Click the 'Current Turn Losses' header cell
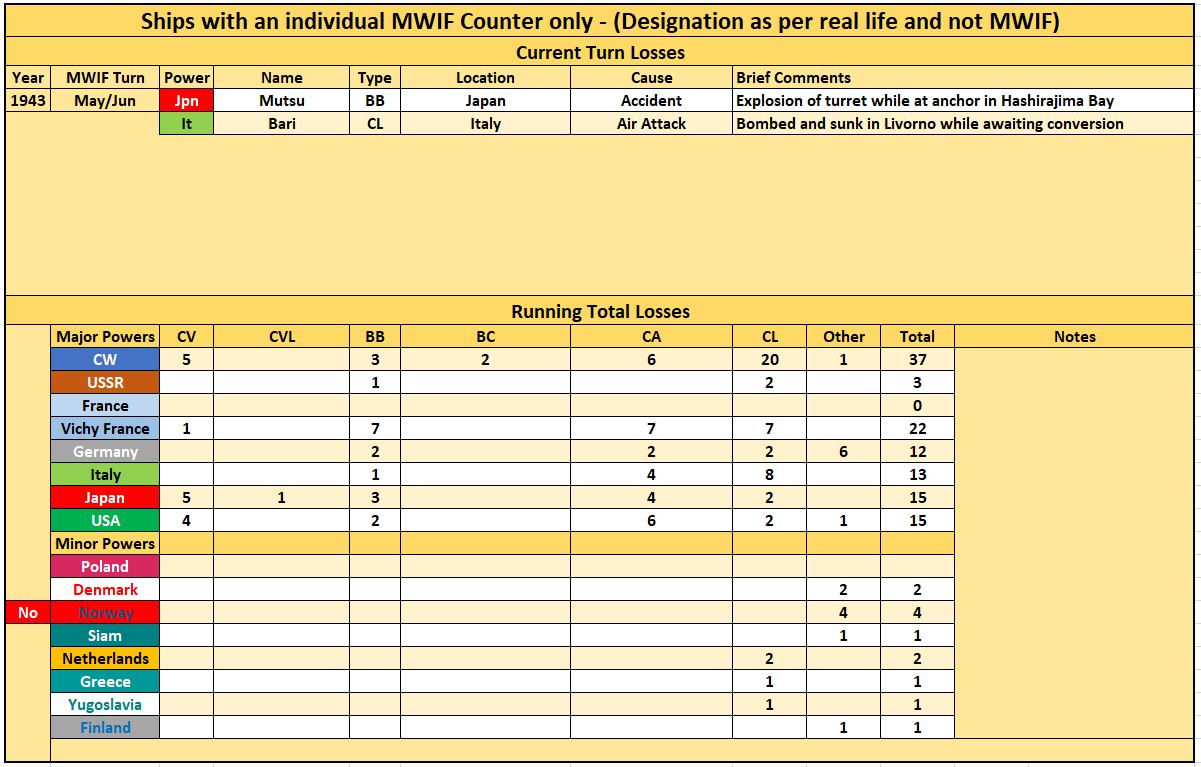Image resolution: width=1201 pixels, height=767 pixels. (x=600, y=52)
